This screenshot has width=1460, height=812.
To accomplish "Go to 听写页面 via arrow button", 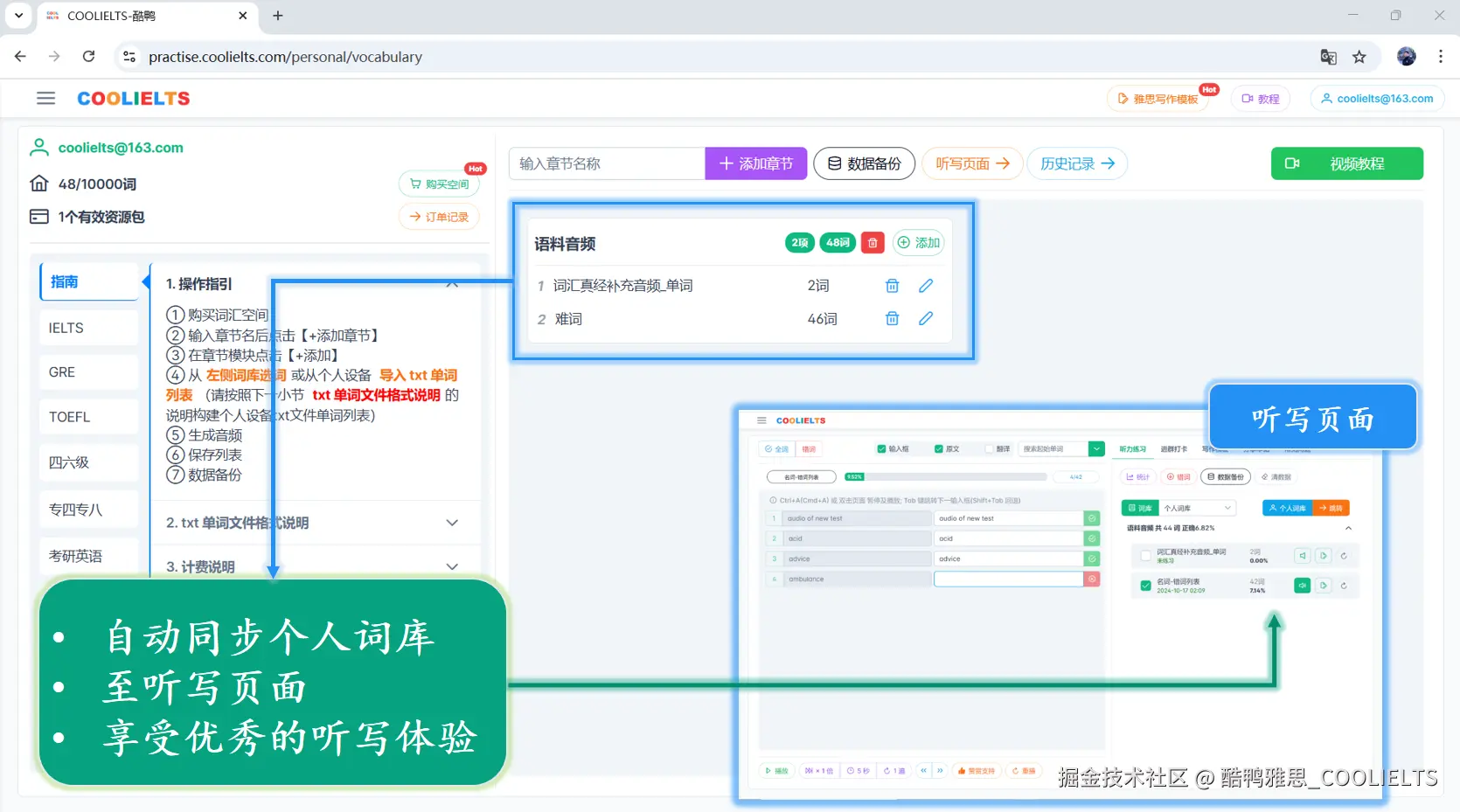I will 972,163.
